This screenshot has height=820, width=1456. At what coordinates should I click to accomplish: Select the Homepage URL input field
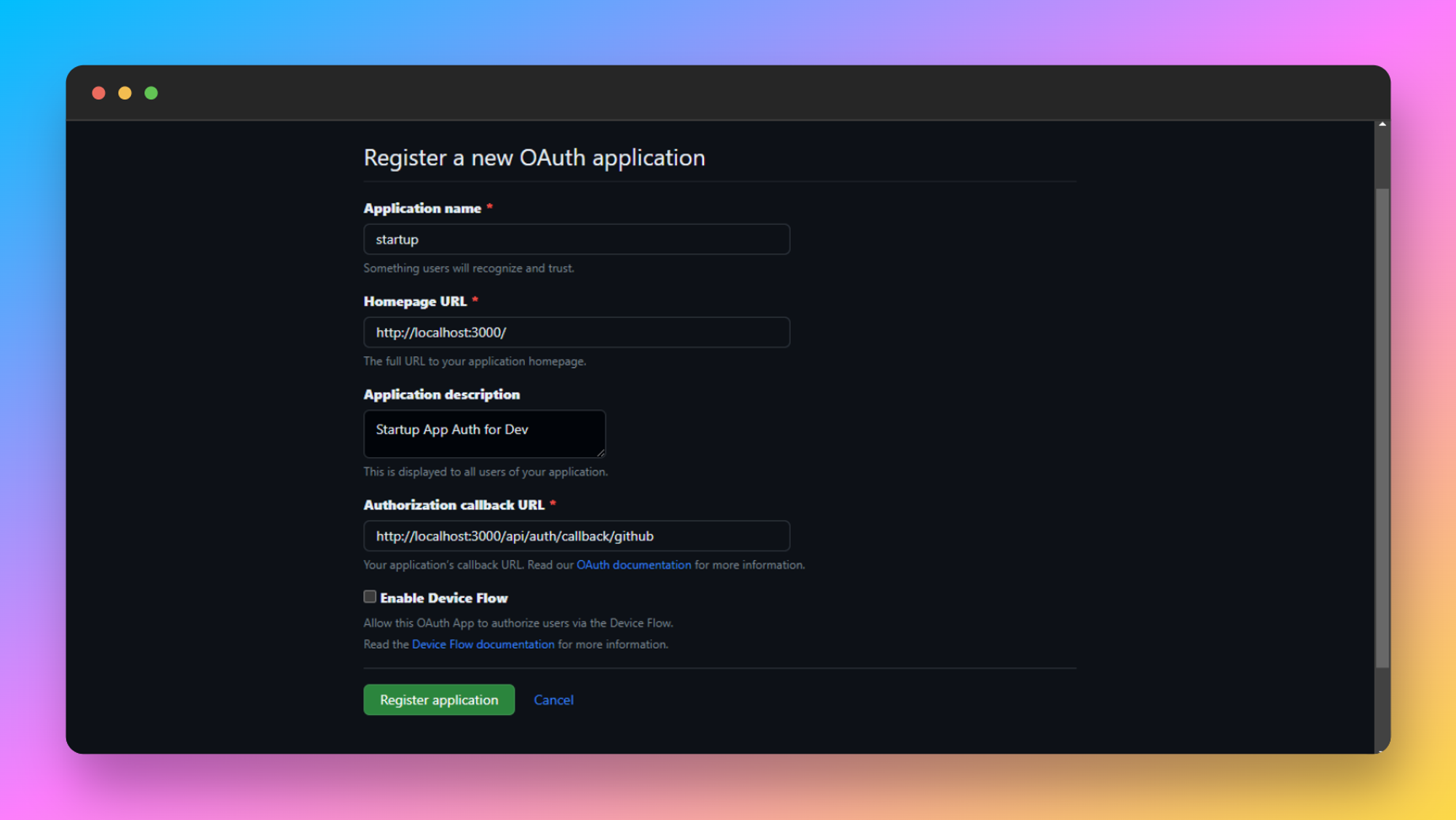coord(576,332)
